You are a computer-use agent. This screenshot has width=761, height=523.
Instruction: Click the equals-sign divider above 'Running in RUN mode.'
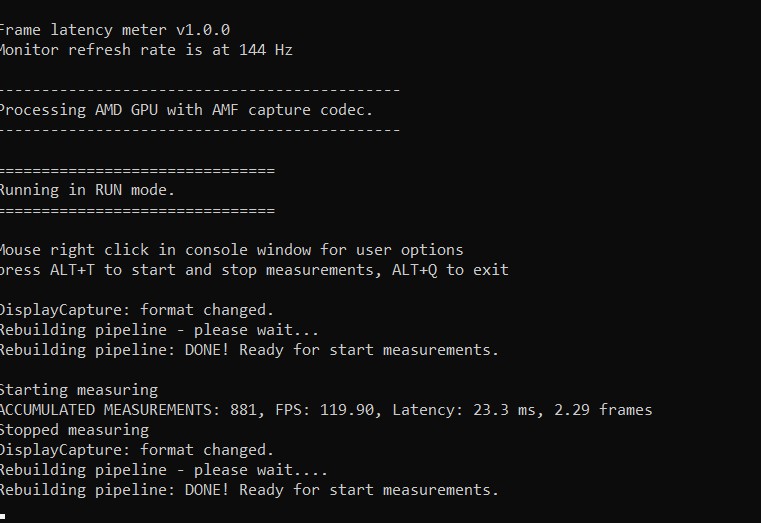137,170
